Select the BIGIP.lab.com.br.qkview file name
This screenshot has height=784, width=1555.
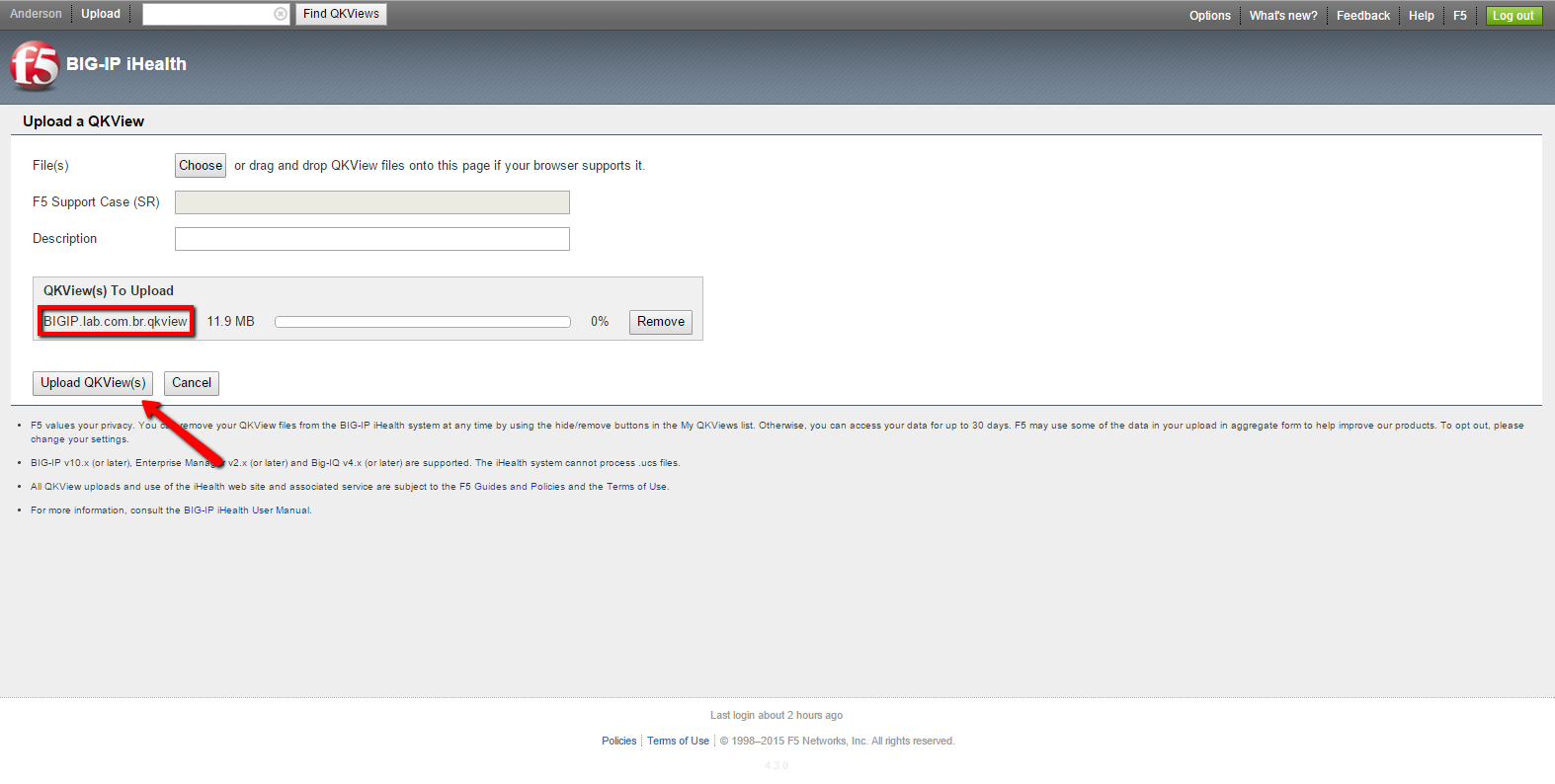116,322
